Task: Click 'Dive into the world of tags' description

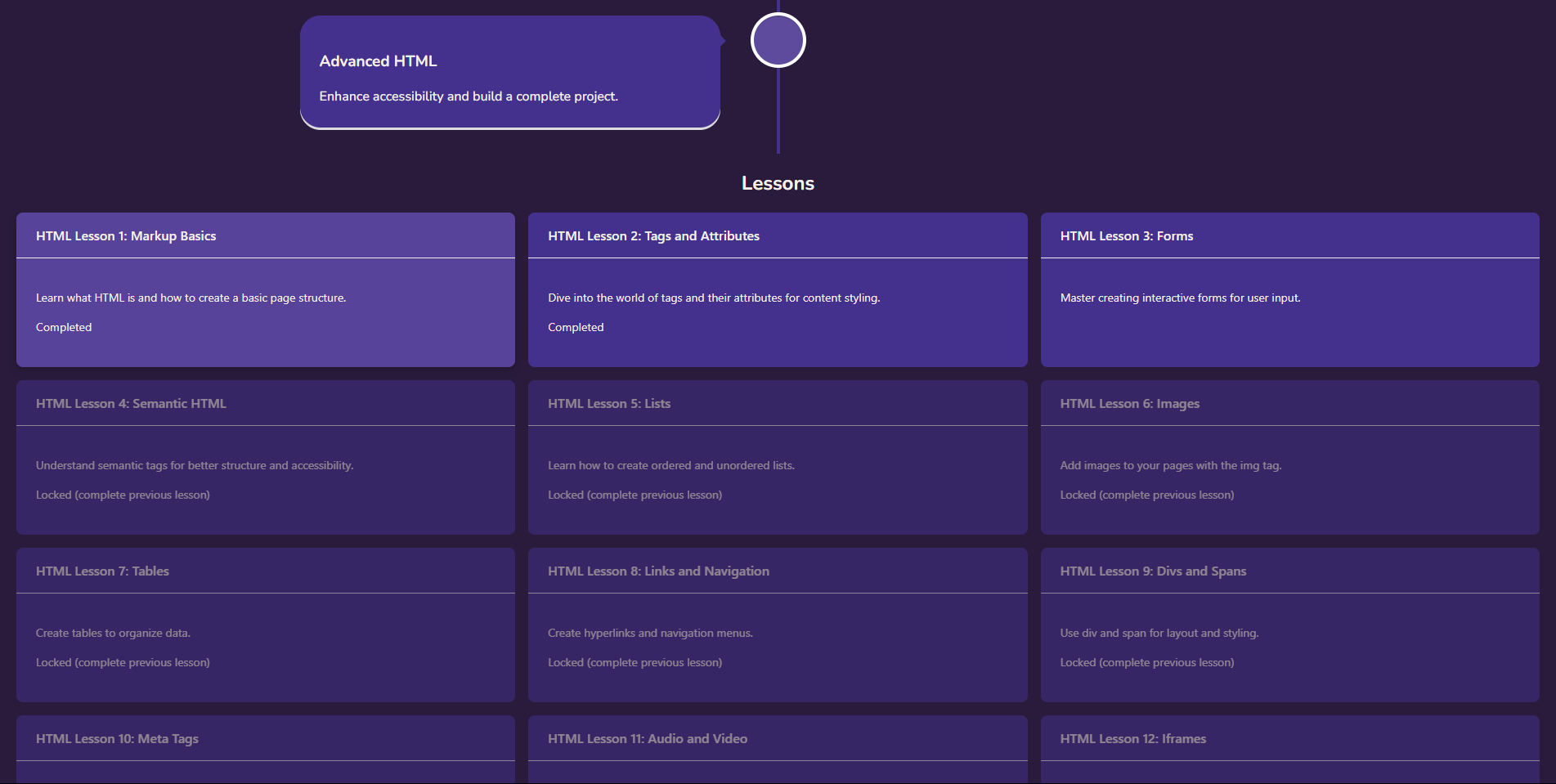Action: click(x=714, y=298)
